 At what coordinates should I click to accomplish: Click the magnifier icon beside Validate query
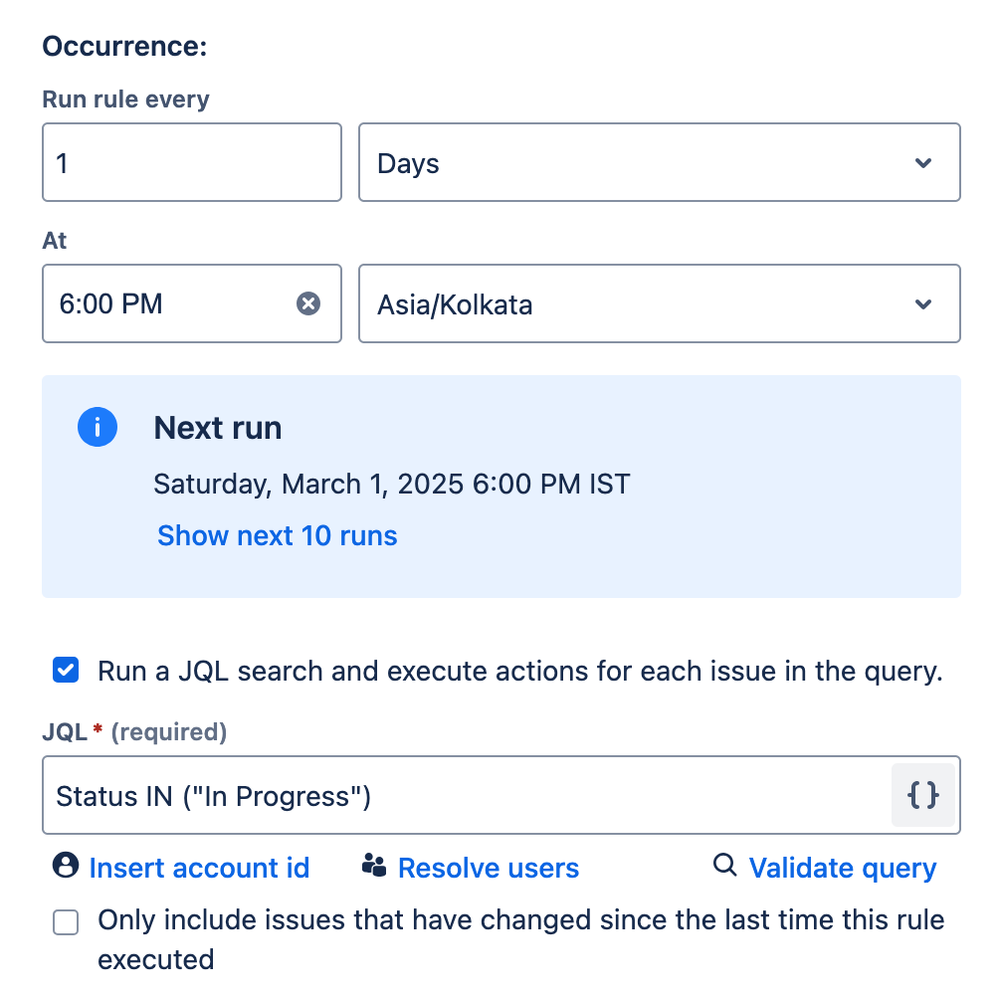tap(725, 866)
